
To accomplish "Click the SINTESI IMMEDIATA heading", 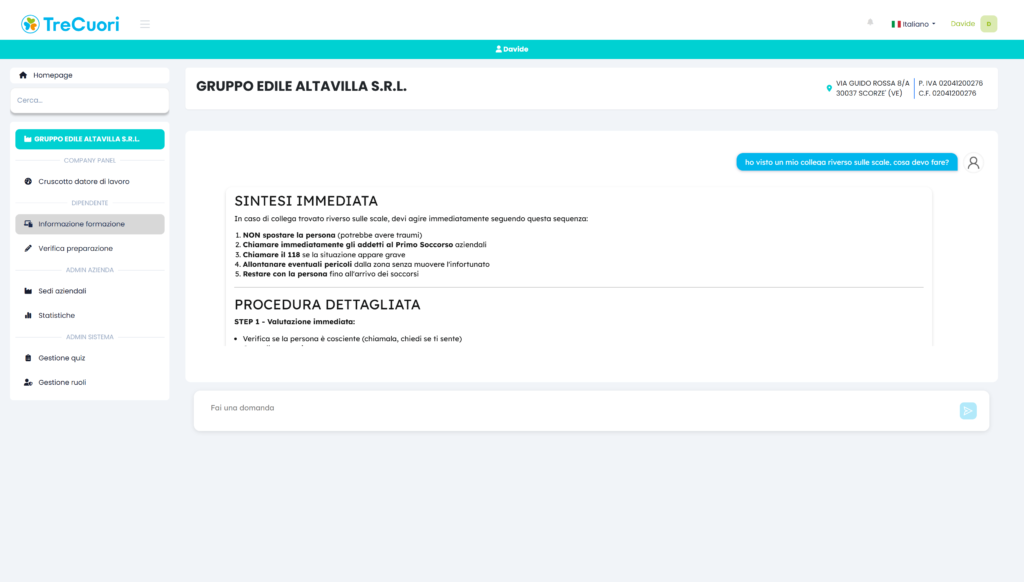I will click(x=306, y=201).
